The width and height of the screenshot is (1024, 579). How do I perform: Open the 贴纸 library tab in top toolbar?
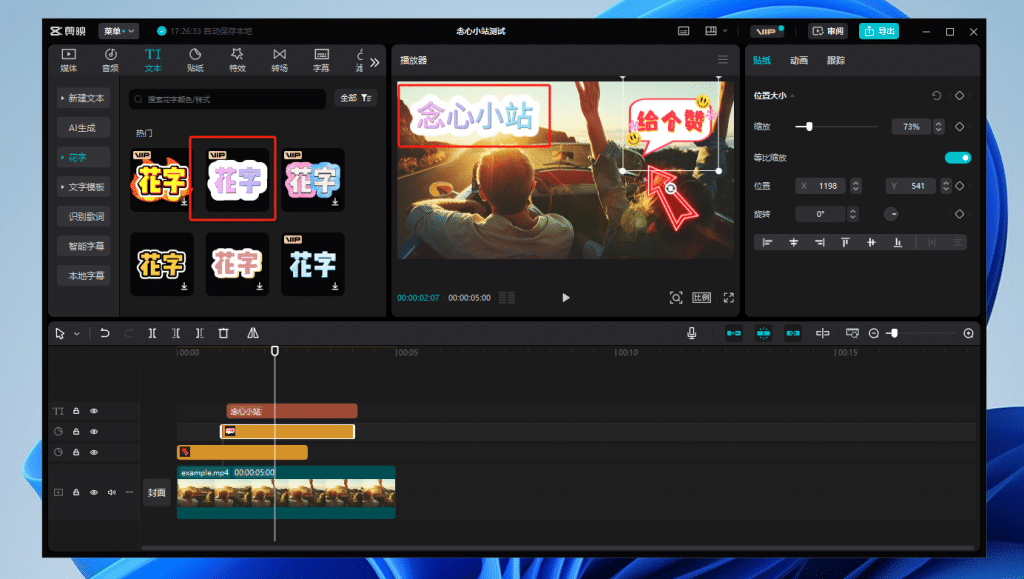(x=195, y=60)
